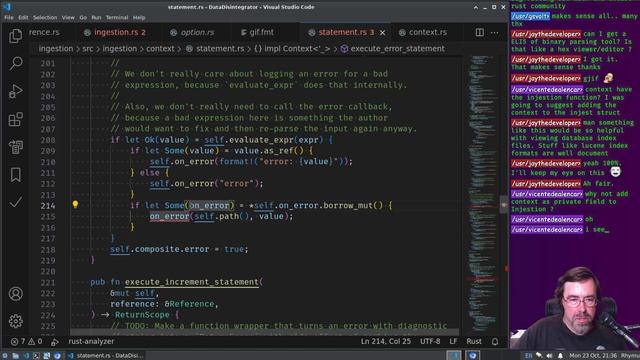Click the run status icon beside rust-analyzer
The width and height of the screenshot is (640, 360).
(x=55, y=342)
